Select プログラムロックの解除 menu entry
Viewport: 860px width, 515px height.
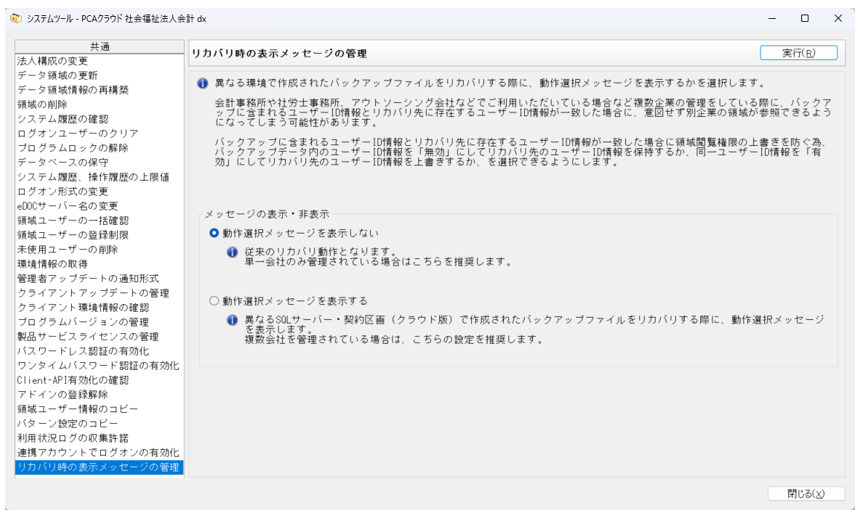72,148
